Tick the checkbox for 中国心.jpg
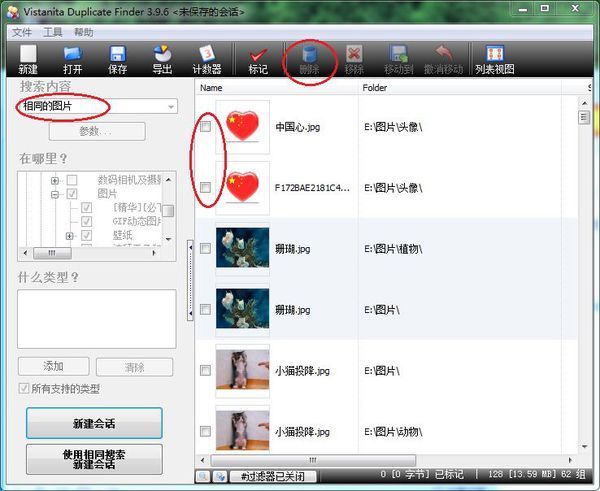This screenshot has width=600, height=491. coord(205,127)
